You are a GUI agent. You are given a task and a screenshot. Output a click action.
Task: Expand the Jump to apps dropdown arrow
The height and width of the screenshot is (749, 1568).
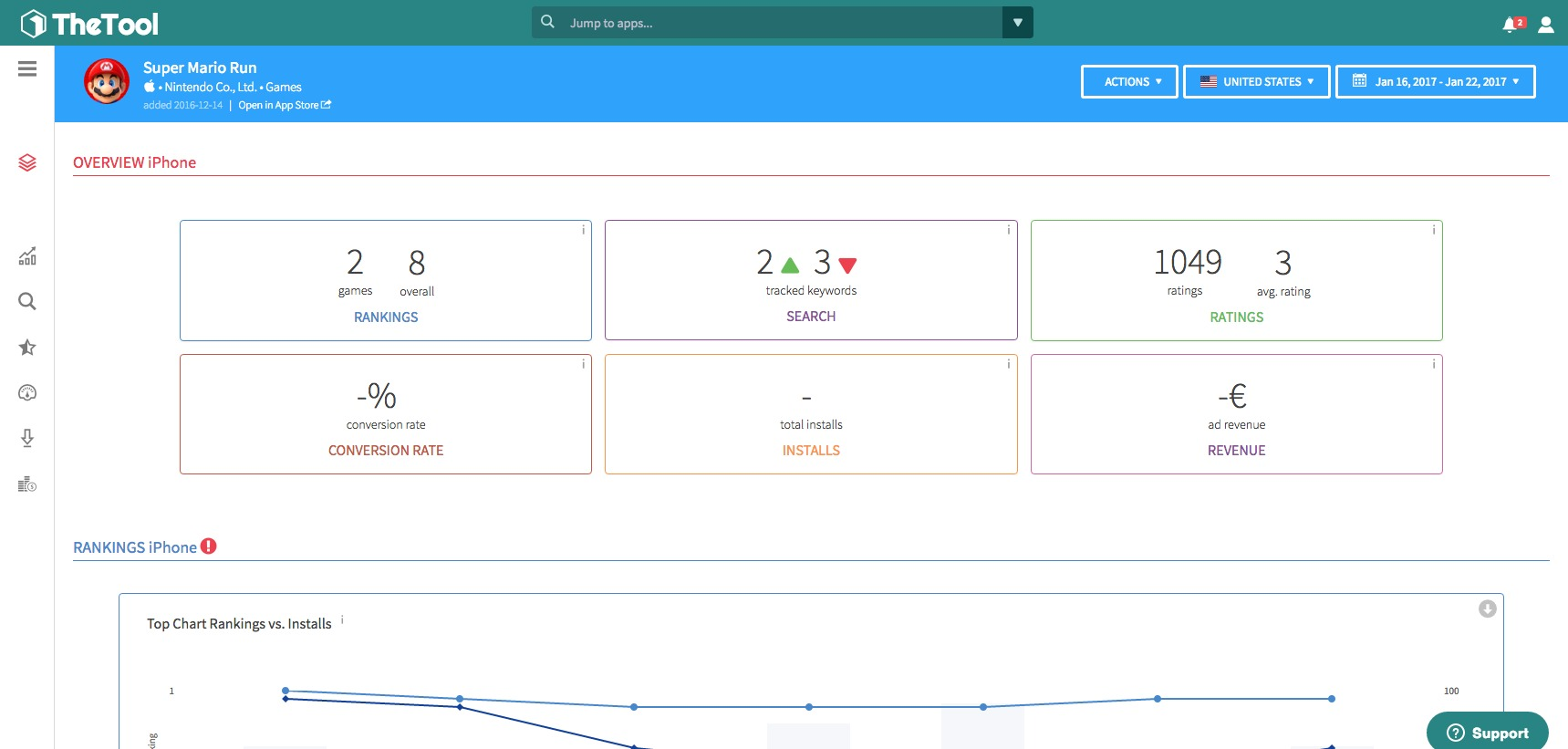click(1017, 23)
